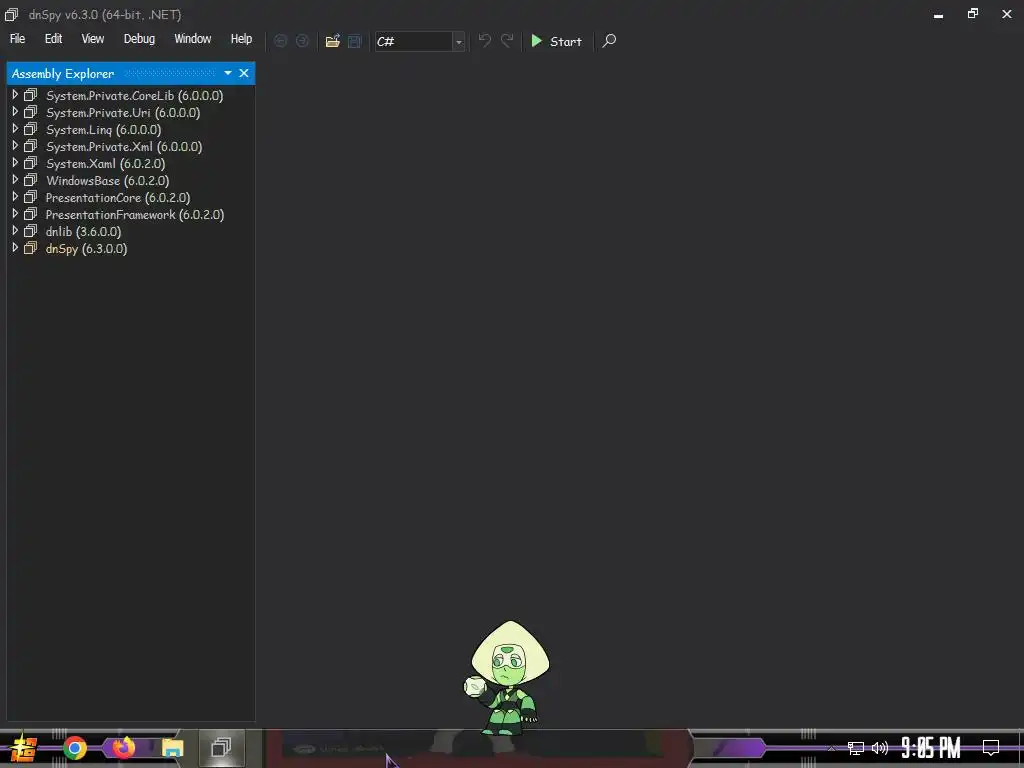Select System.Xaml (6.0.2.0) text
Image resolution: width=1024 pixels, height=768 pixels.
point(105,163)
